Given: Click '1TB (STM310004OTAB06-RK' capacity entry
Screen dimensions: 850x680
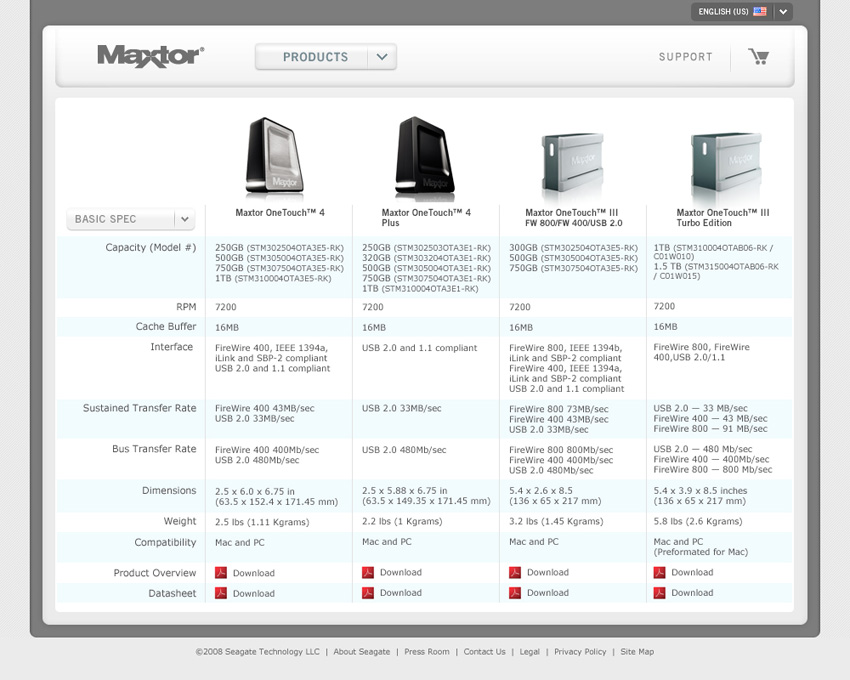Looking at the screenshot, I should pos(713,248).
